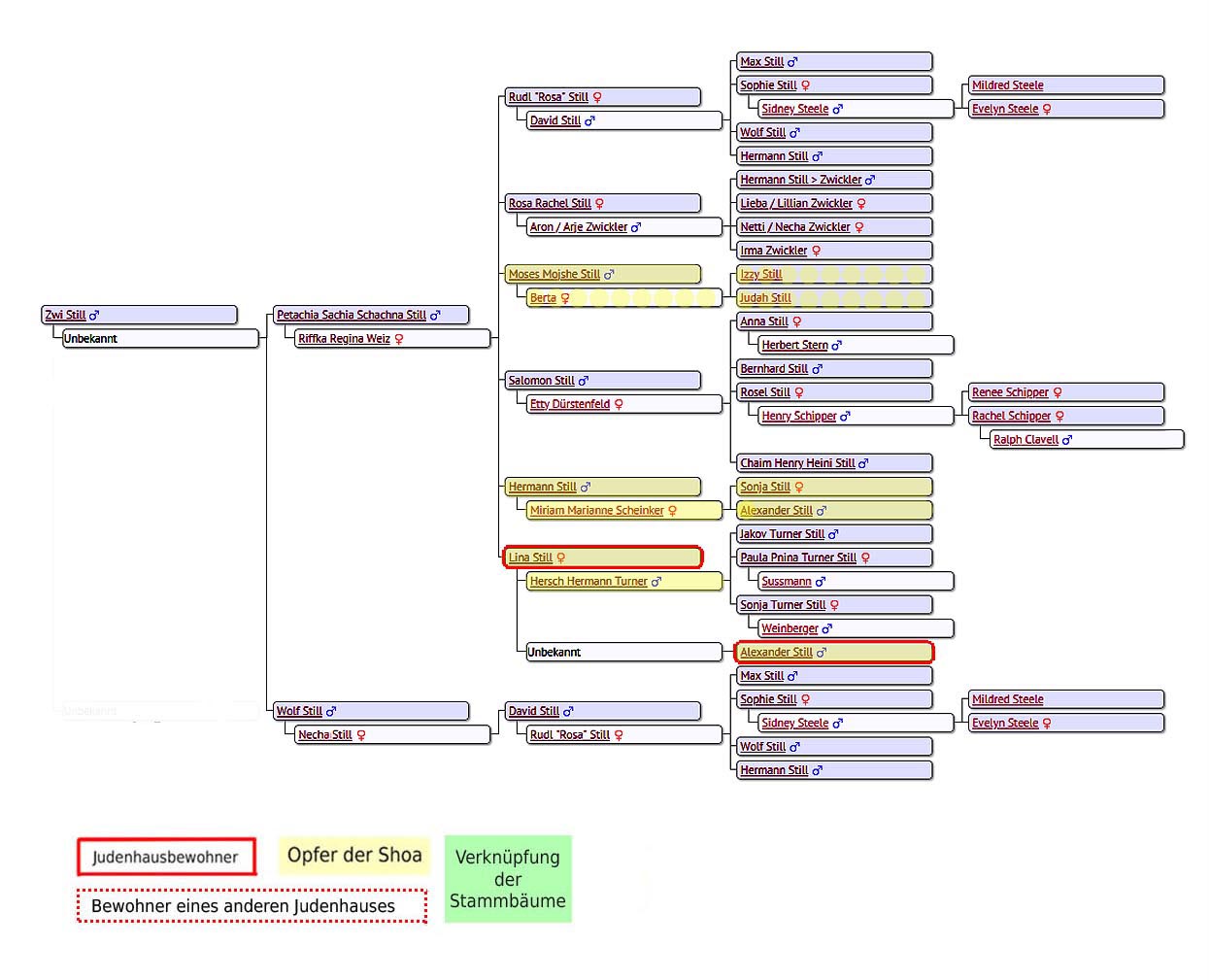Select Etty Dürstenfeld's name
This screenshot has height=980, width=1210.
(570, 404)
